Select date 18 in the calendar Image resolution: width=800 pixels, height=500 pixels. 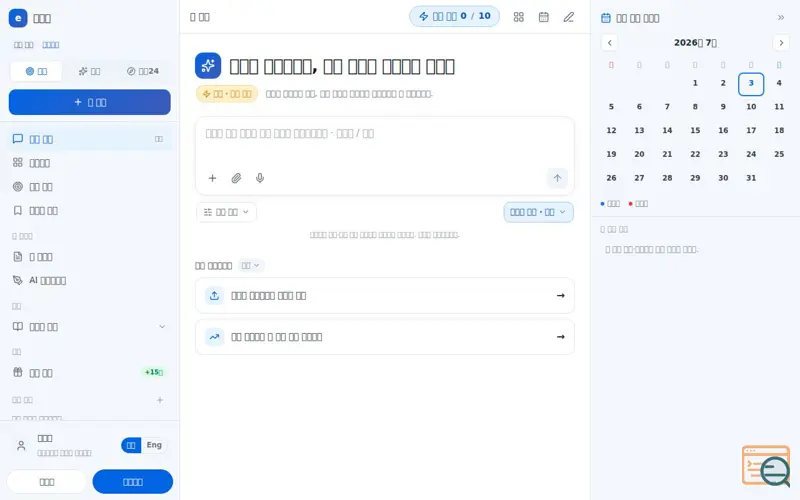[779, 131]
